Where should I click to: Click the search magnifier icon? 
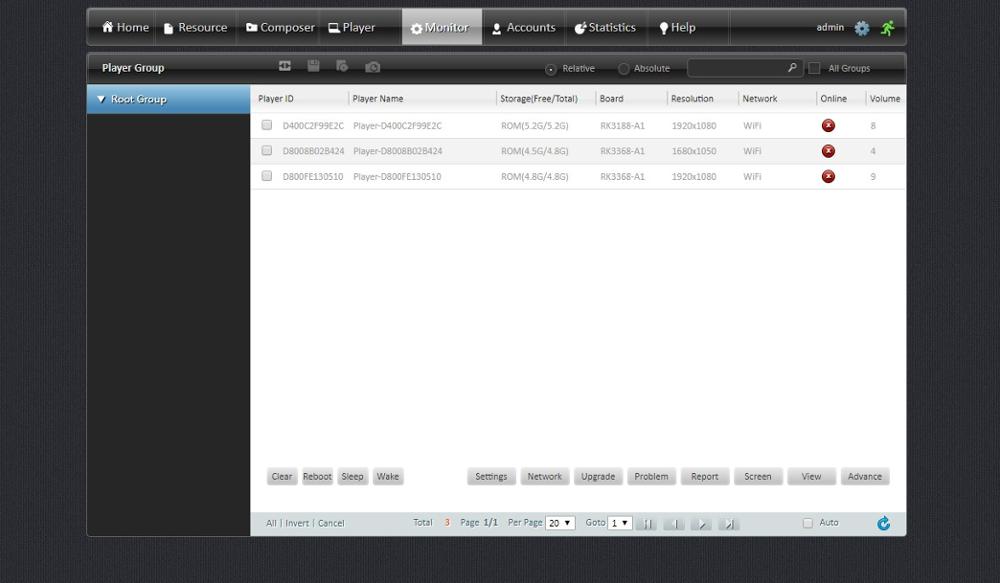tap(792, 68)
